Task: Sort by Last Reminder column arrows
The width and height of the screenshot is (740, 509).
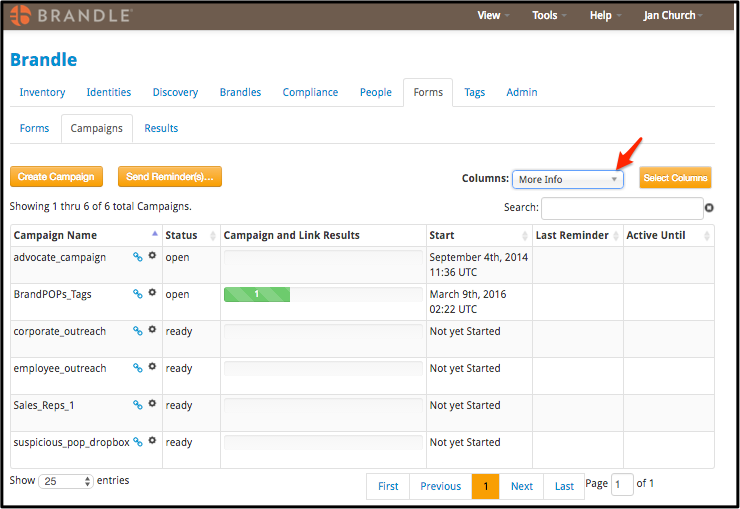Action: [x=616, y=235]
